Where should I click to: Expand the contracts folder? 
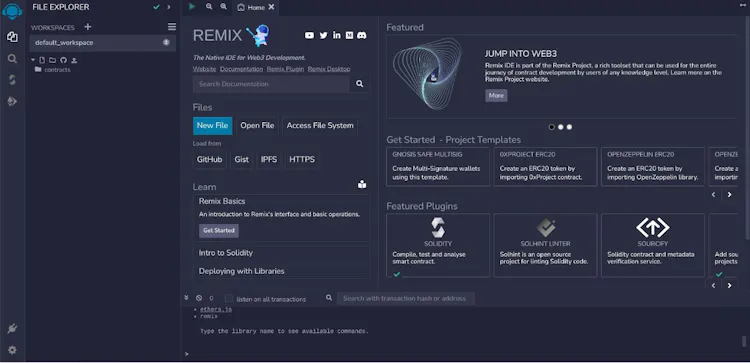pyautogui.click(x=53, y=70)
